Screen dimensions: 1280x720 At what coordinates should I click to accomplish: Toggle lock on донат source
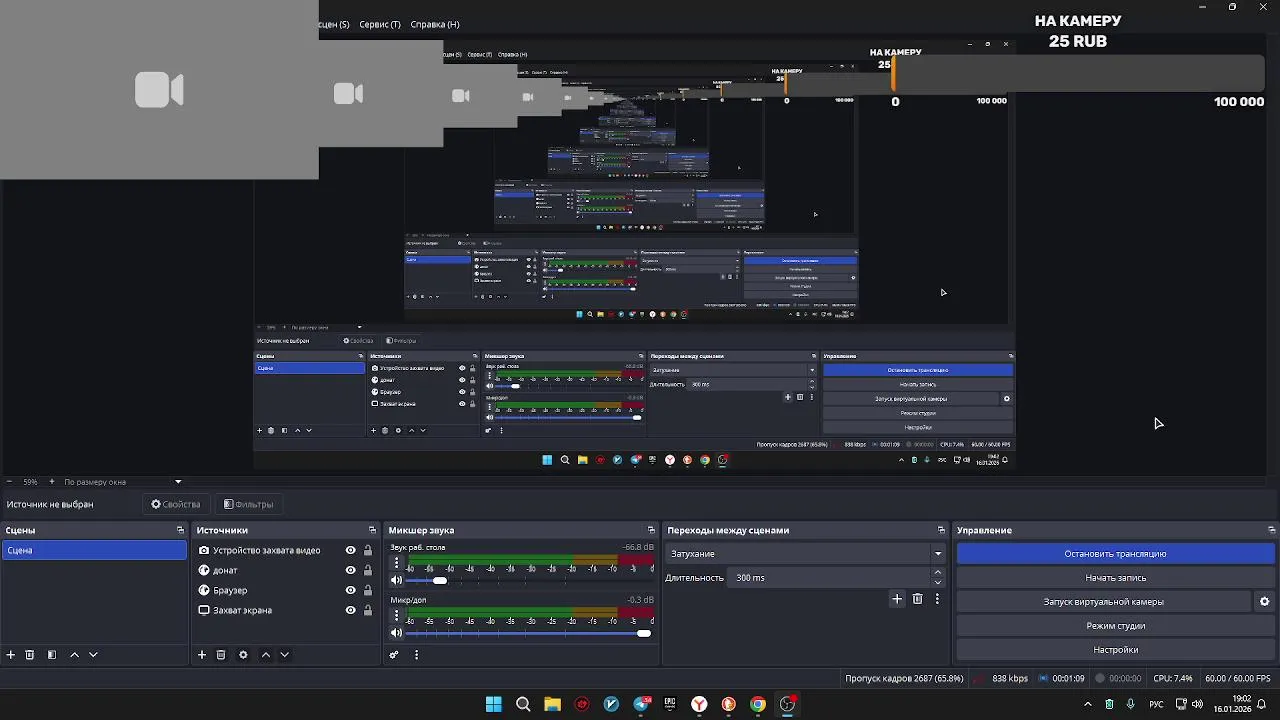click(368, 570)
